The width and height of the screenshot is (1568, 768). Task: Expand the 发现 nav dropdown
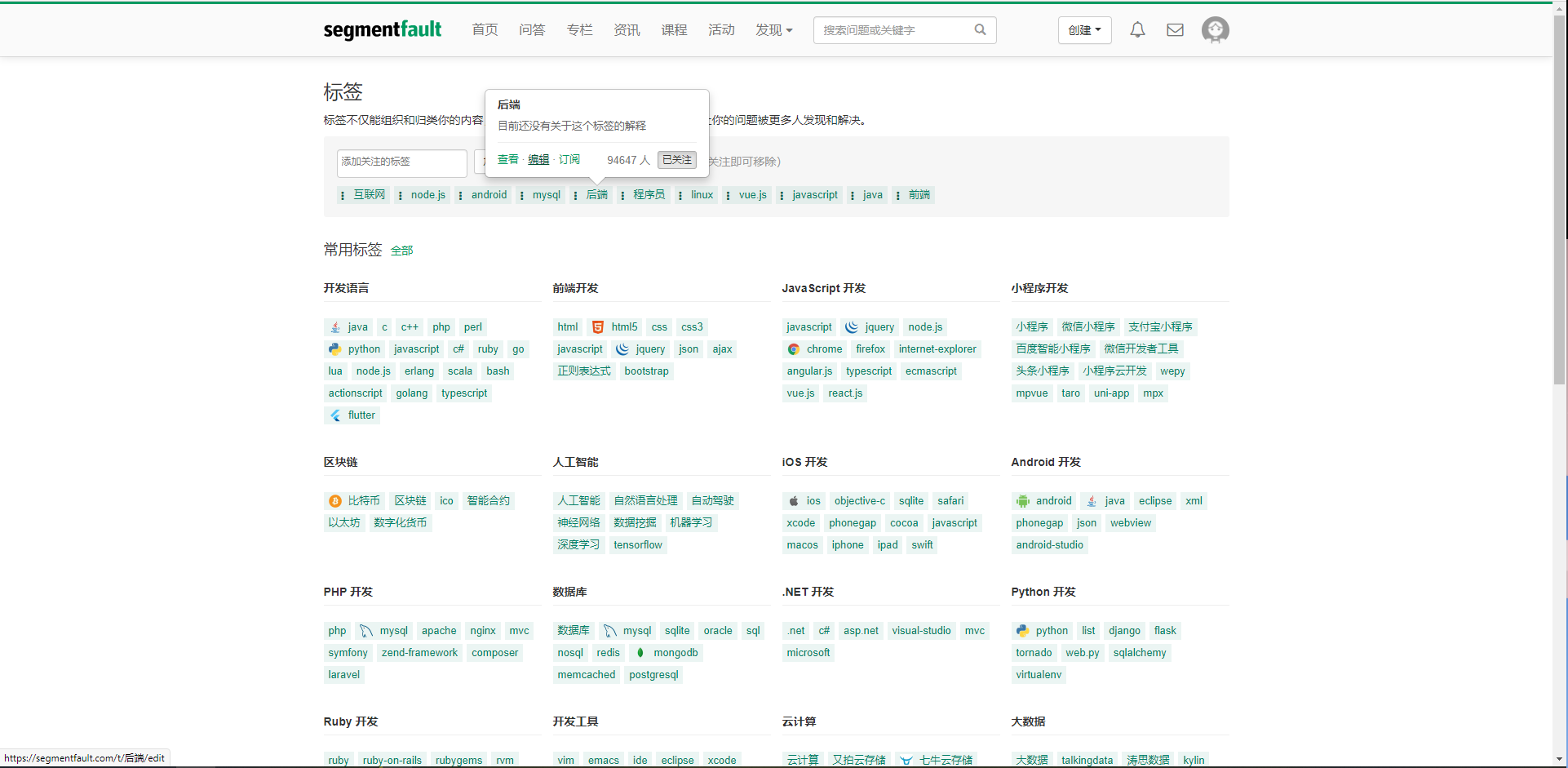point(774,30)
